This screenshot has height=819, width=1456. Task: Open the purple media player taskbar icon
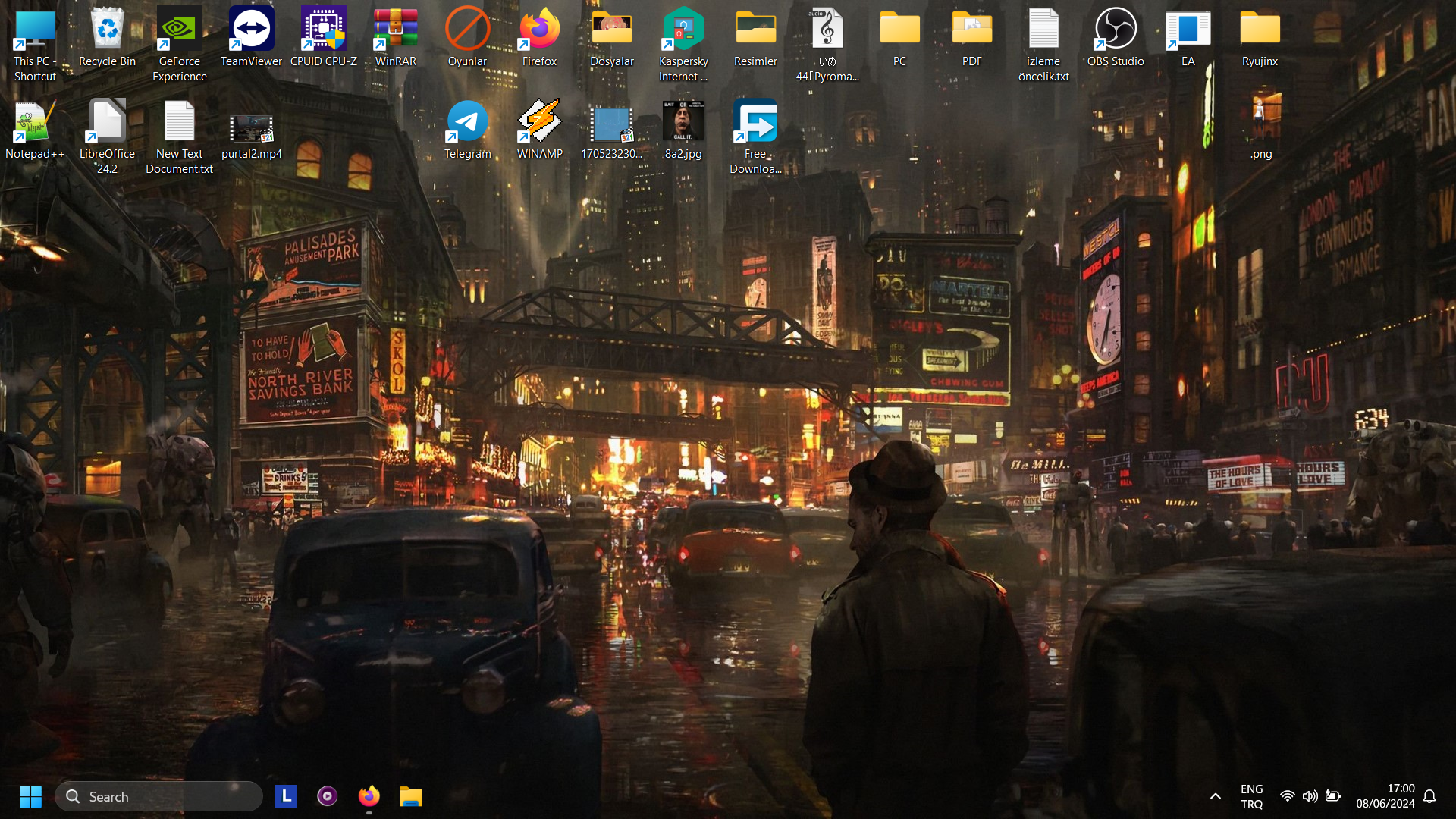[x=328, y=796]
